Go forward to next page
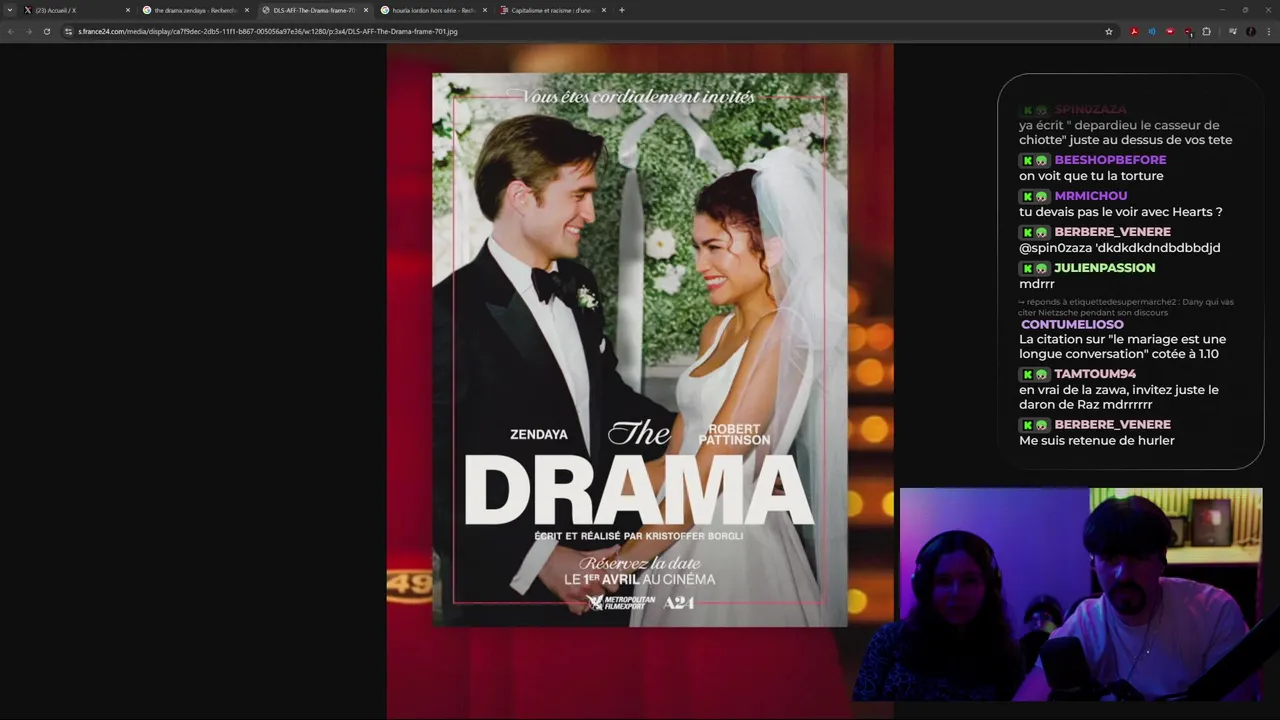 [x=28, y=31]
